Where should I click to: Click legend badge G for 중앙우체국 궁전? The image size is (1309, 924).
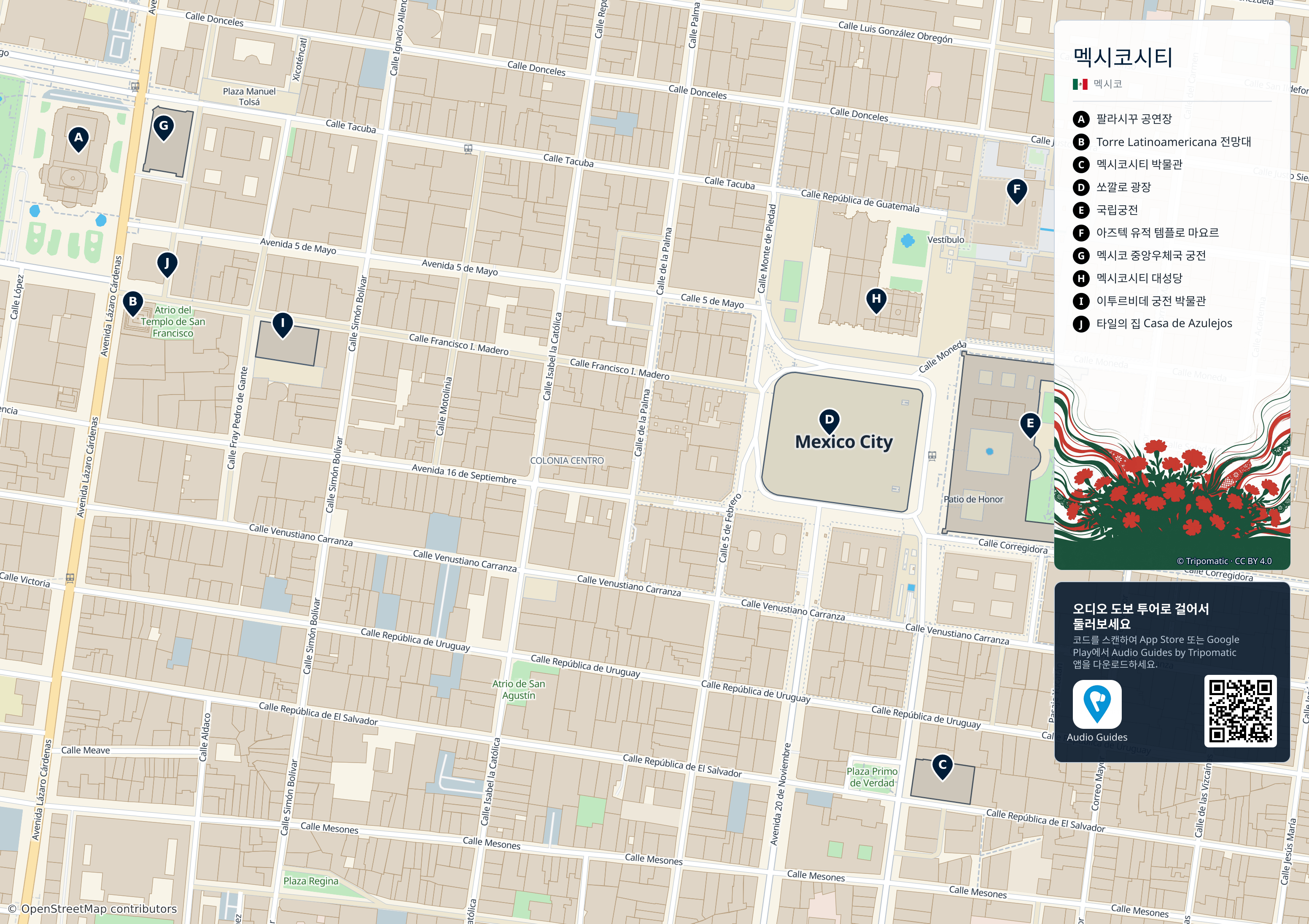[x=1080, y=255]
